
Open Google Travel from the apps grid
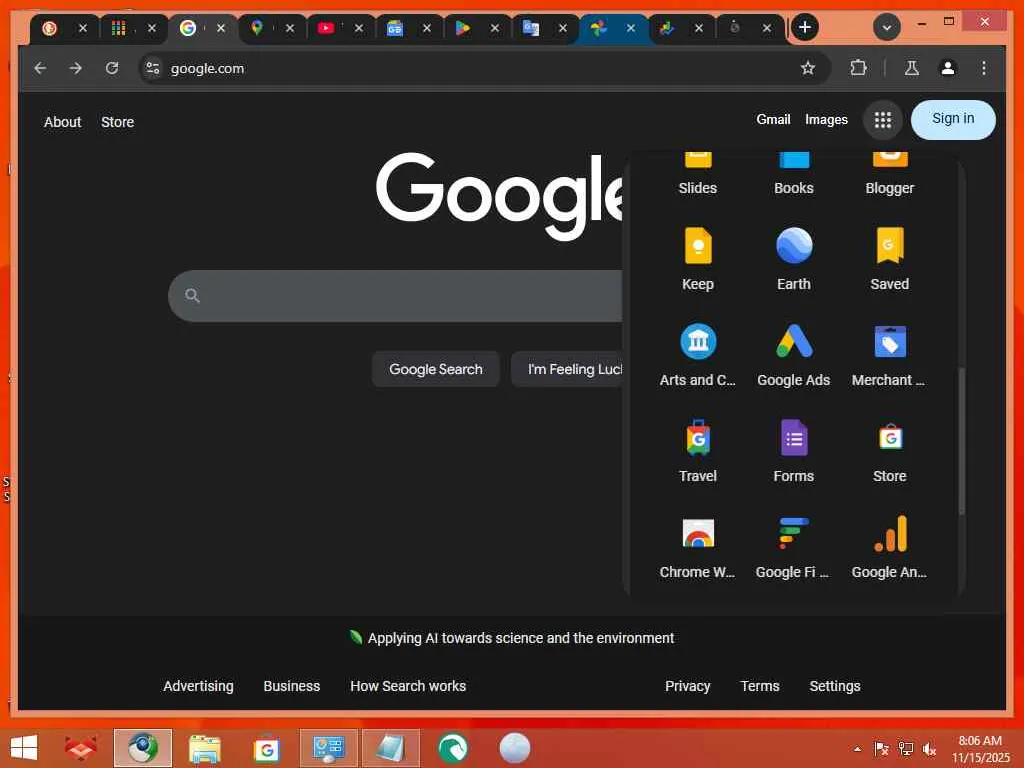point(697,451)
